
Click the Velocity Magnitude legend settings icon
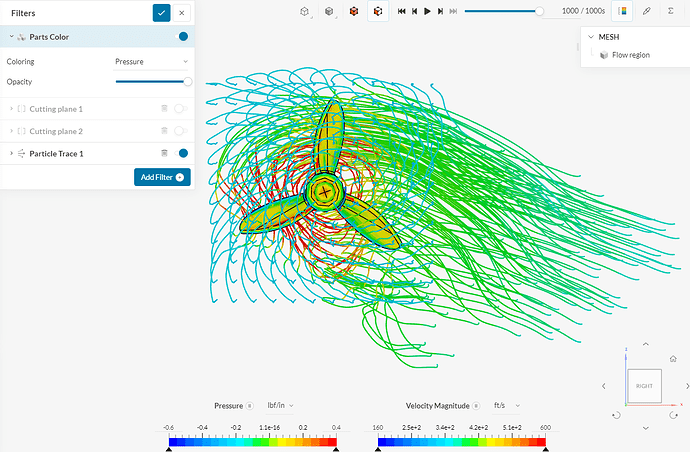pos(476,406)
